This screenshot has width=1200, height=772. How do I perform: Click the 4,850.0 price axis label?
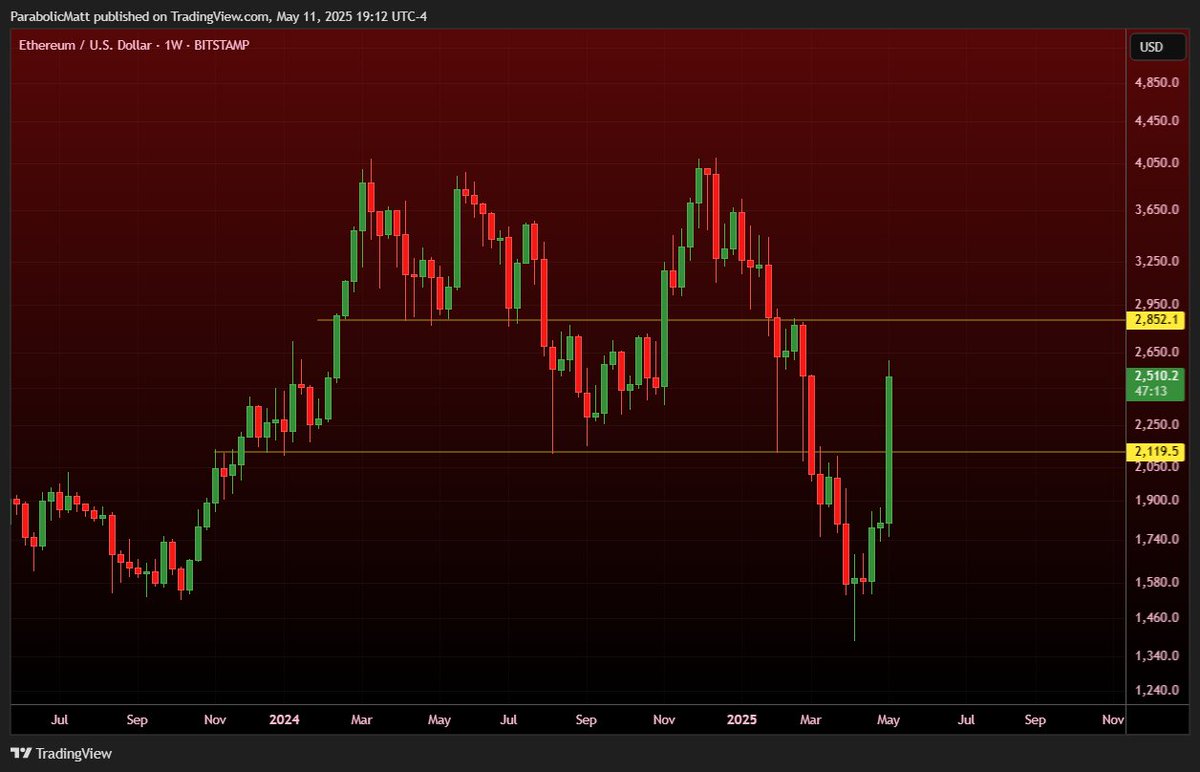point(1155,83)
